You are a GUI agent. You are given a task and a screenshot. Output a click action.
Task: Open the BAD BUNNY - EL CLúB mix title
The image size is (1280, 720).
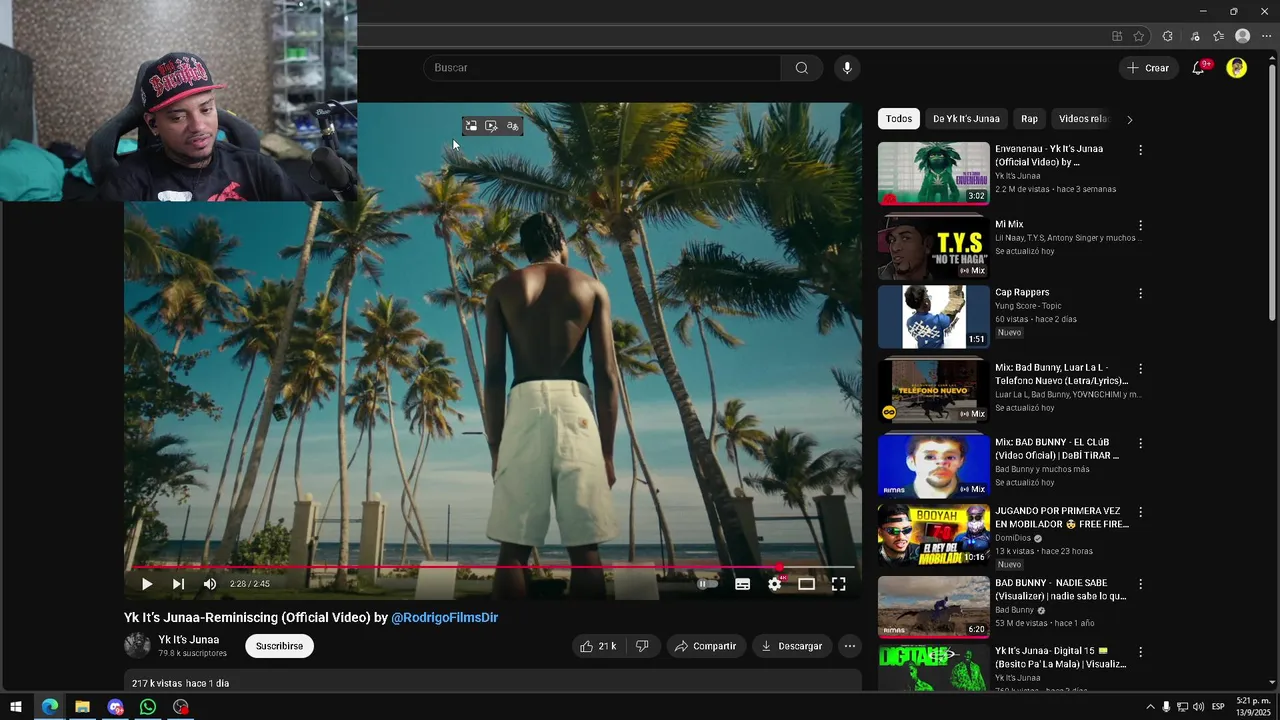(1056, 449)
